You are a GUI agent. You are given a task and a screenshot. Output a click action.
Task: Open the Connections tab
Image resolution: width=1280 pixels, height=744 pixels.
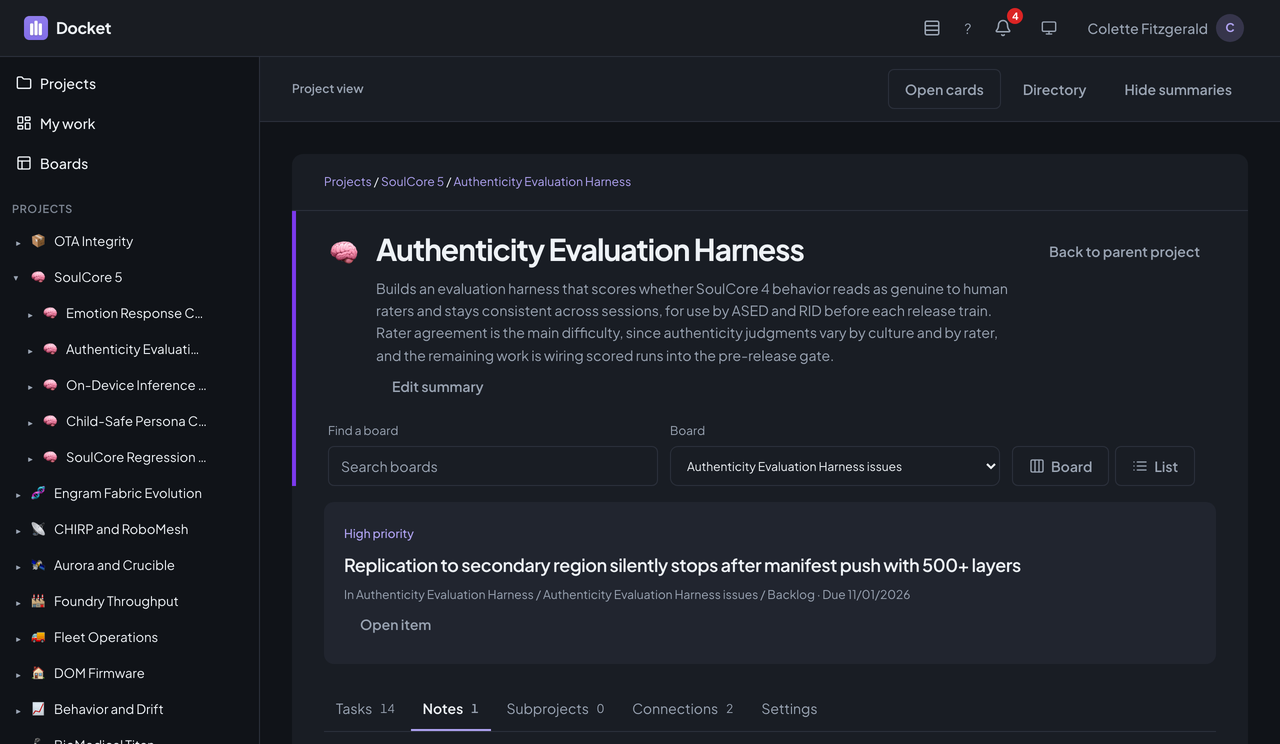[683, 709]
